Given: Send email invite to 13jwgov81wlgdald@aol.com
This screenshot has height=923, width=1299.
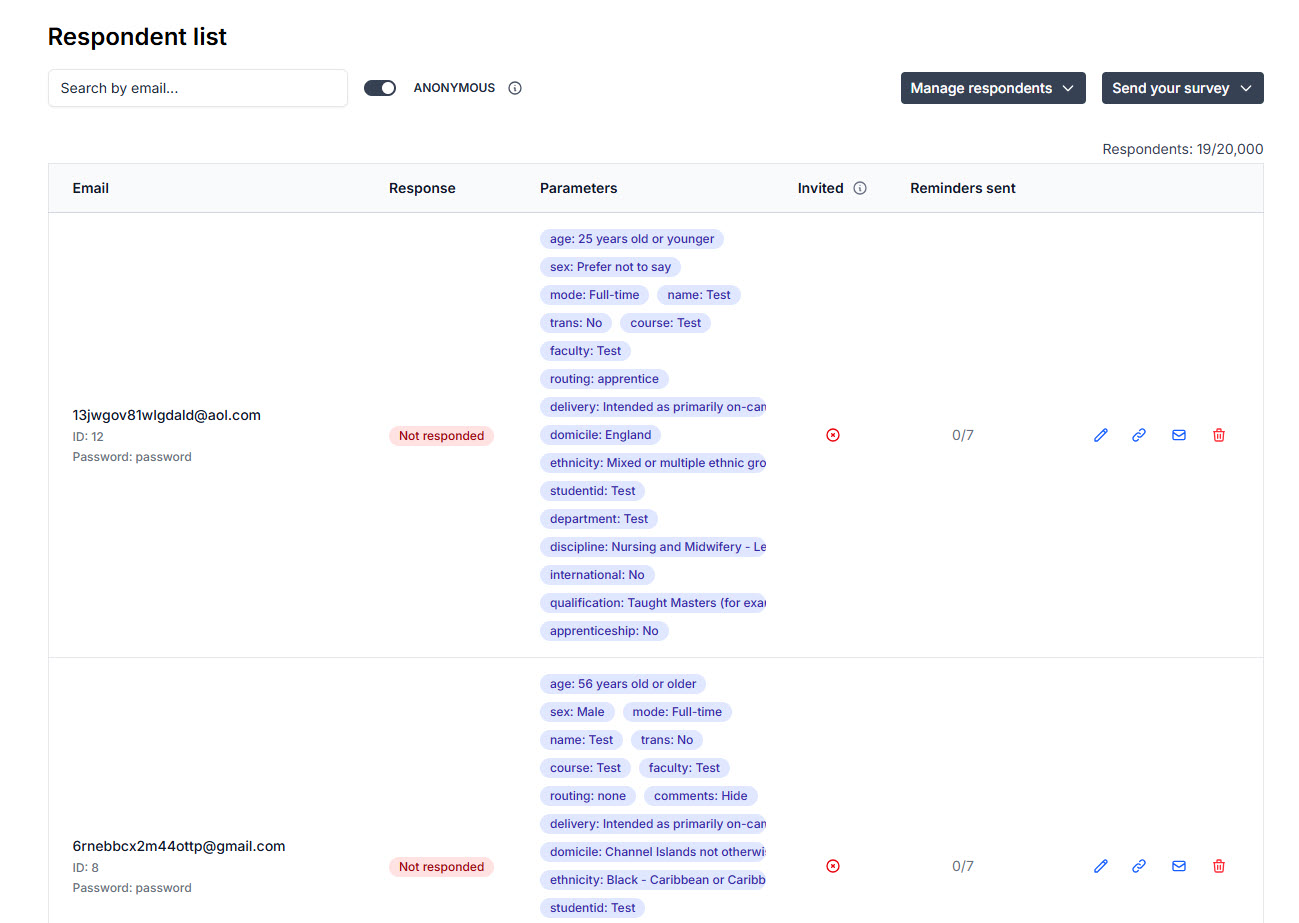Looking at the screenshot, I should point(1179,435).
